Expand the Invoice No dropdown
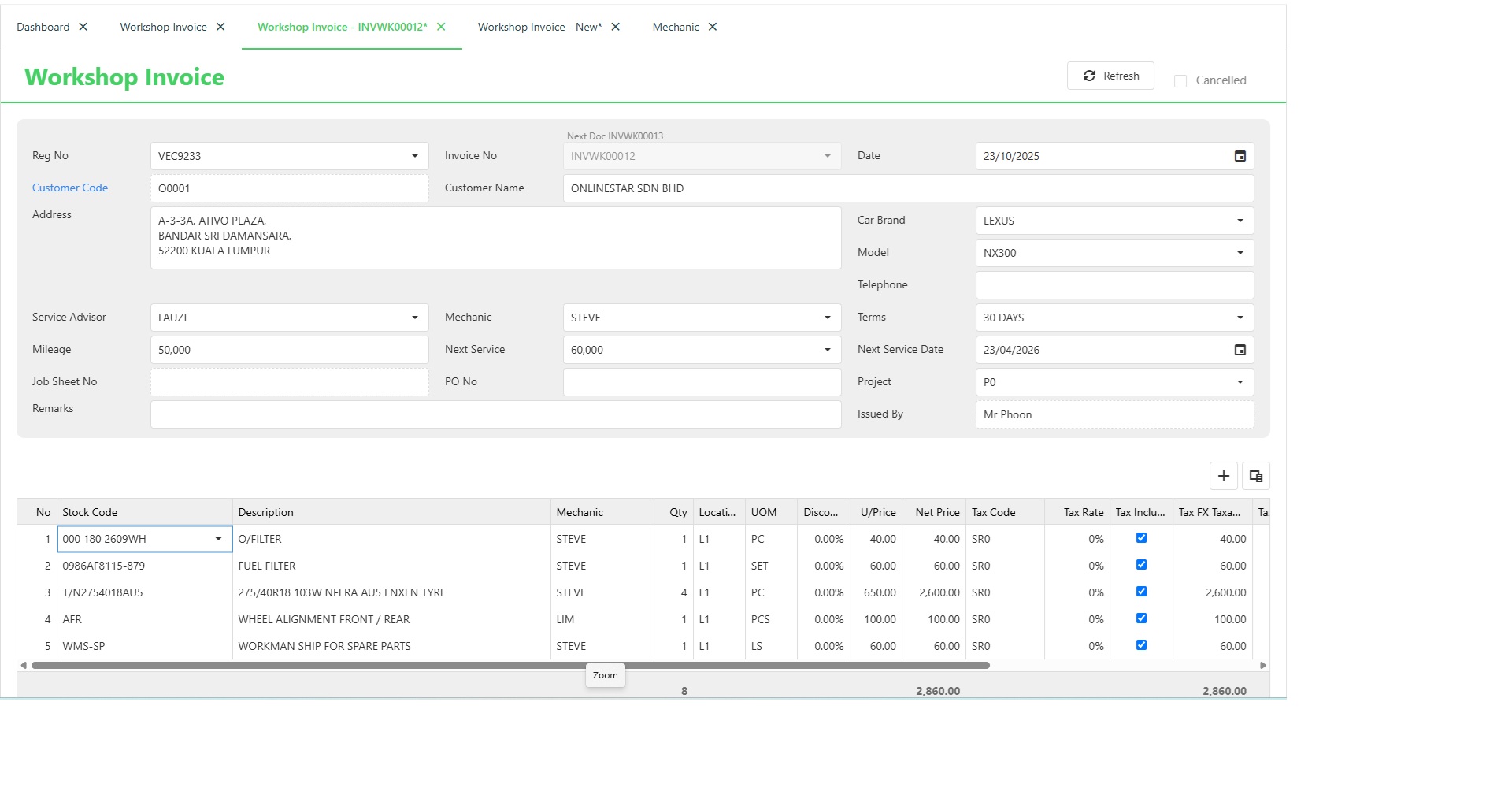1512x806 pixels. coord(828,156)
